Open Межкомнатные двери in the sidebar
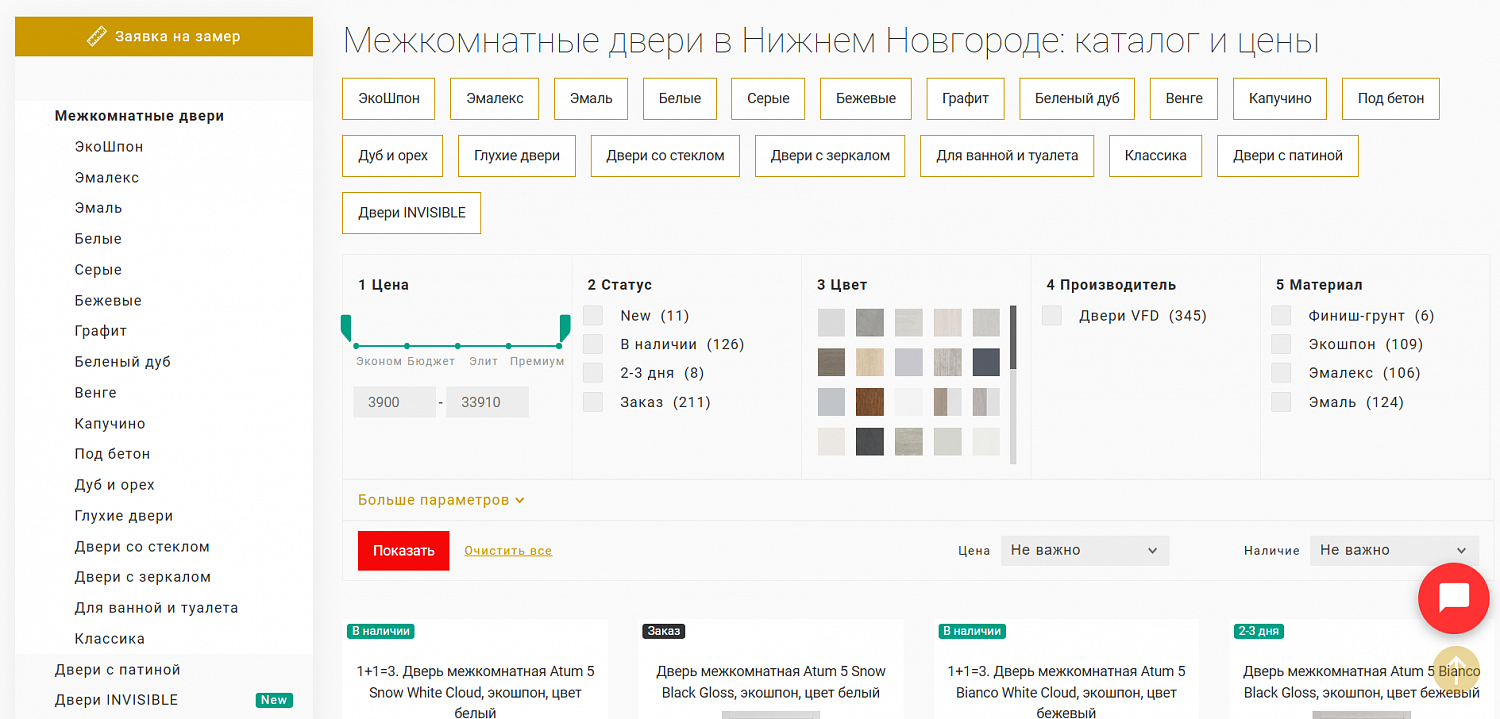Image resolution: width=1500 pixels, height=719 pixels. (139, 116)
